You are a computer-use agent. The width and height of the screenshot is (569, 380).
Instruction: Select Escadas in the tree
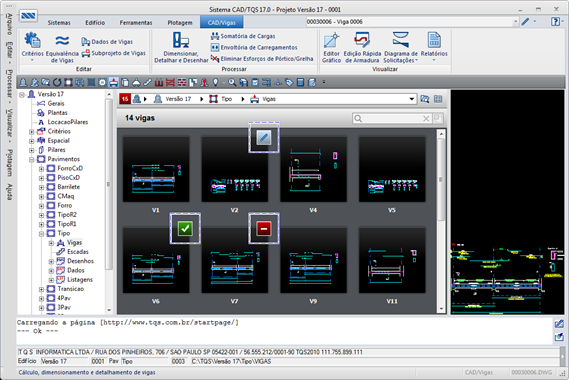coord(78,252)
